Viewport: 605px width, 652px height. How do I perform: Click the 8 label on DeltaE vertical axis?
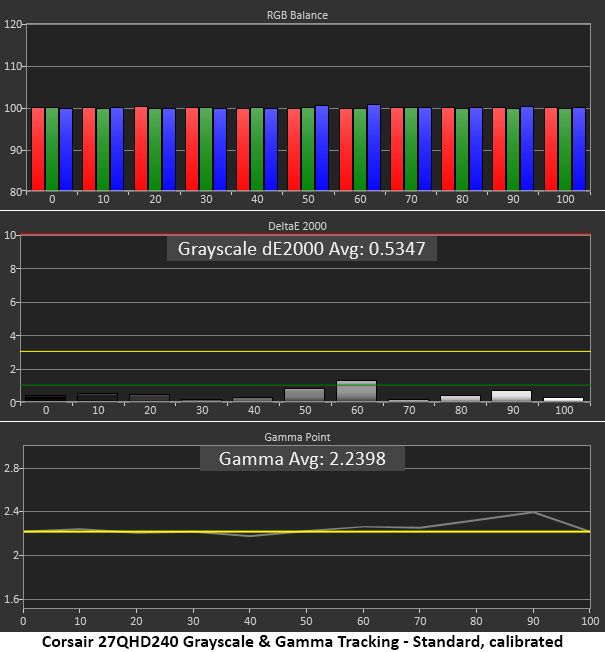(x=13, y=269)
